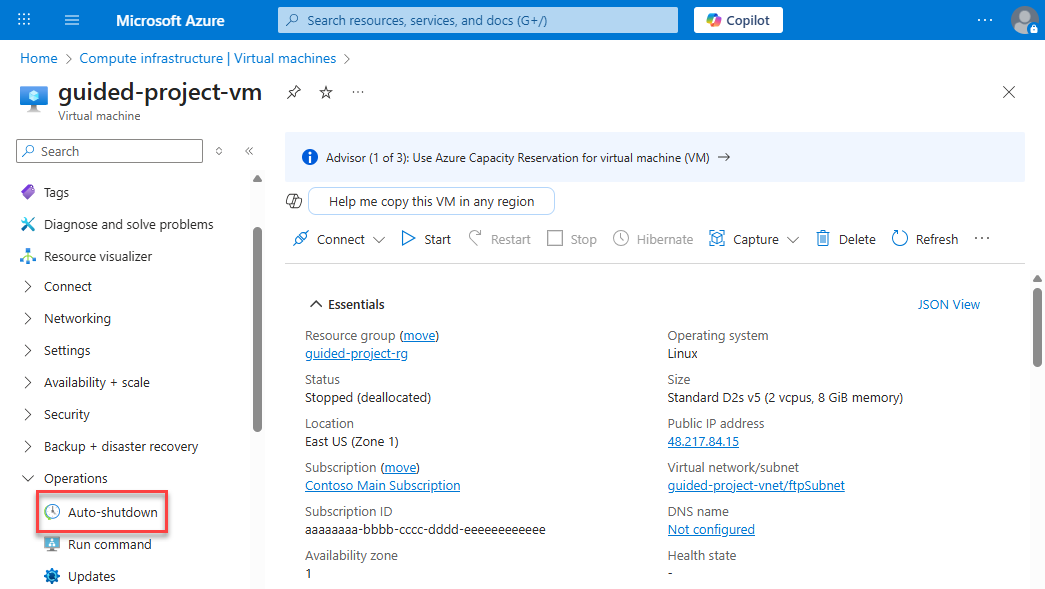
Task: Click move link next to Subscription
Action: click(401, 468)
